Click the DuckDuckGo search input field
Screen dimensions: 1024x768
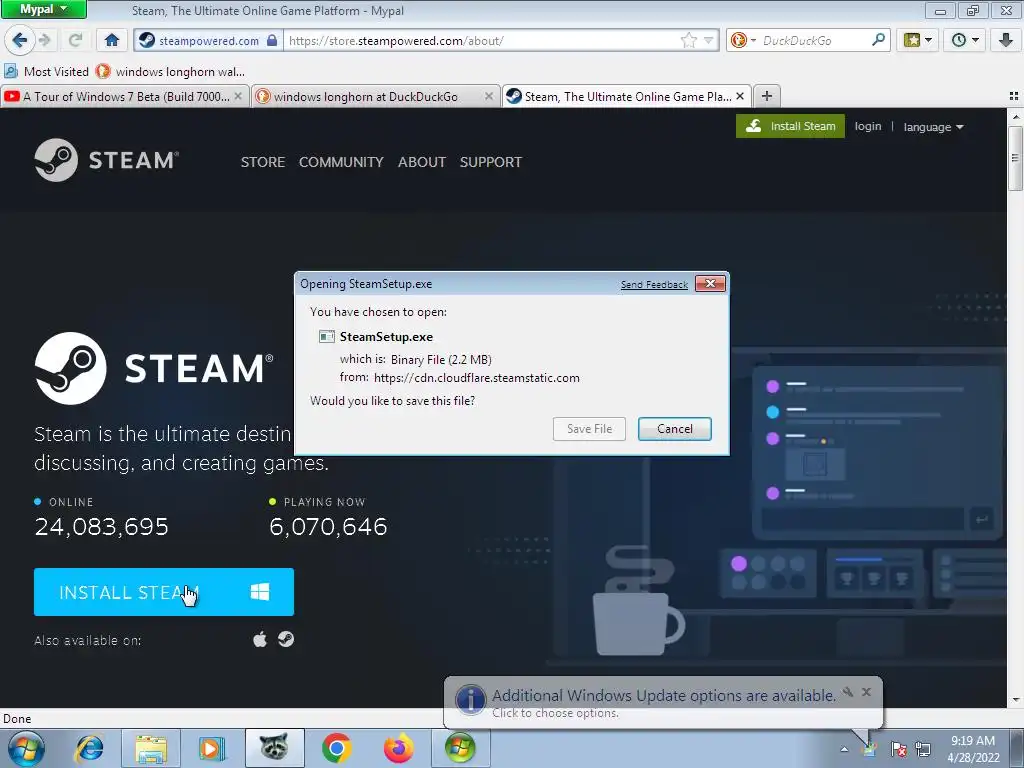pos(814,40)
